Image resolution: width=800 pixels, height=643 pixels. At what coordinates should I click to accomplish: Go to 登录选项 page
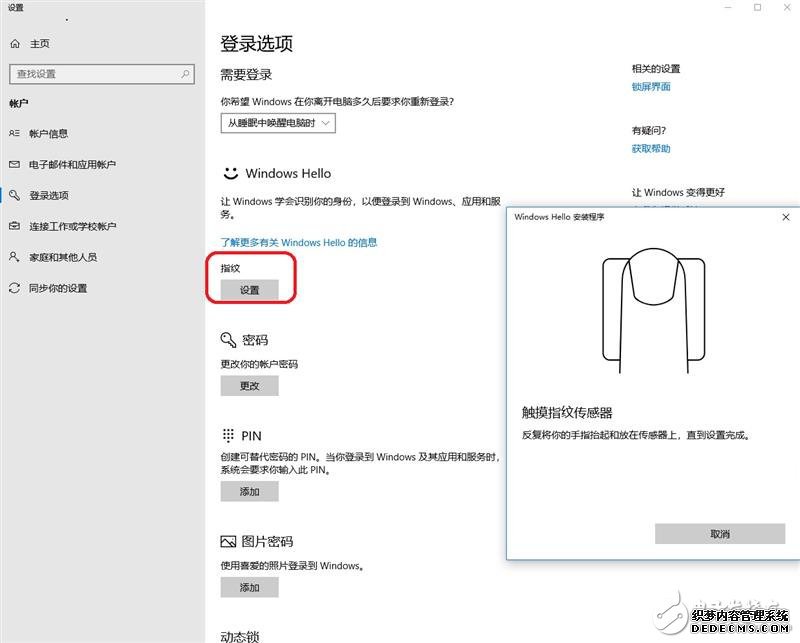coord(49,195)
